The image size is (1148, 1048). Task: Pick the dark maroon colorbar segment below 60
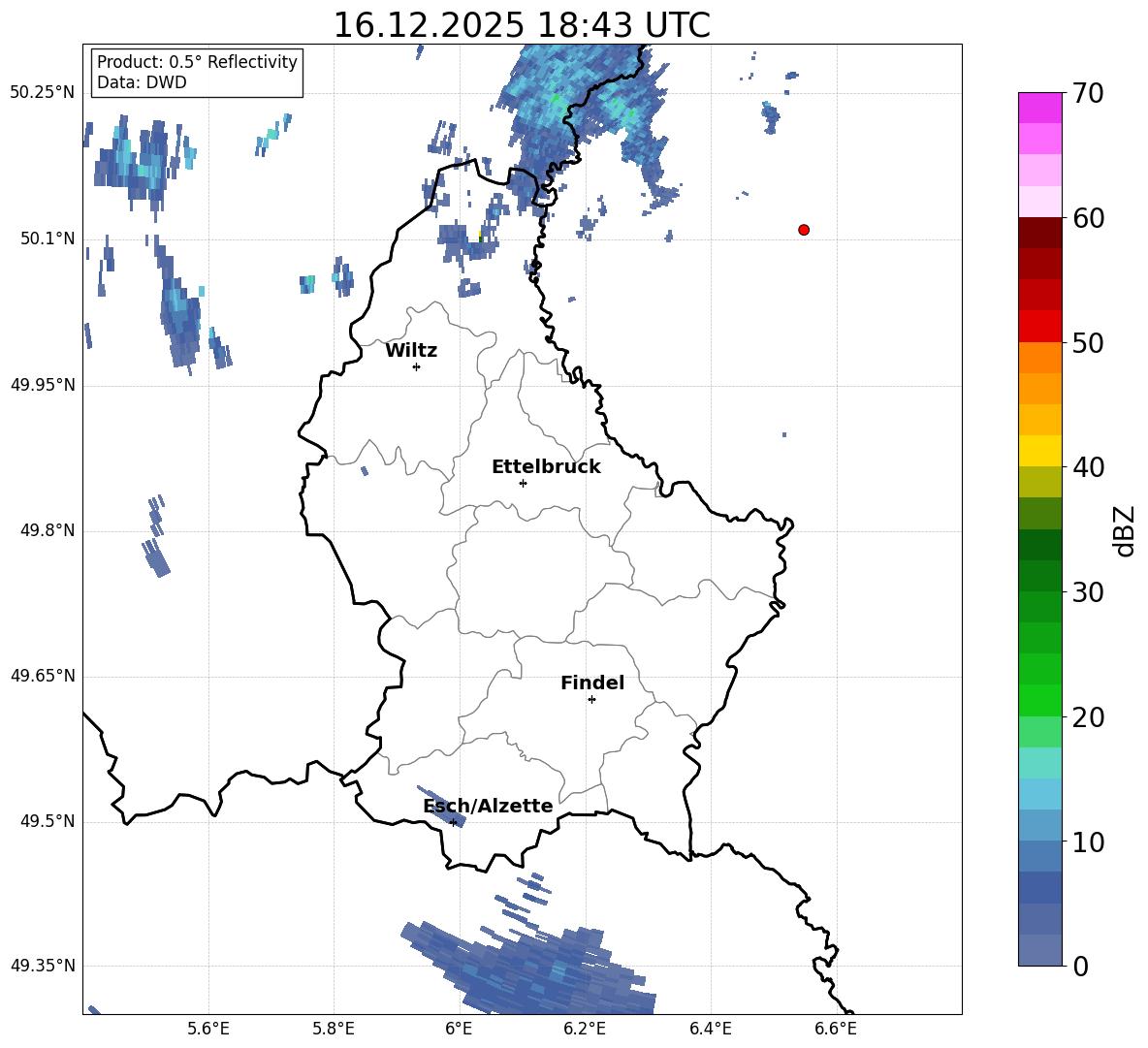1040,233
